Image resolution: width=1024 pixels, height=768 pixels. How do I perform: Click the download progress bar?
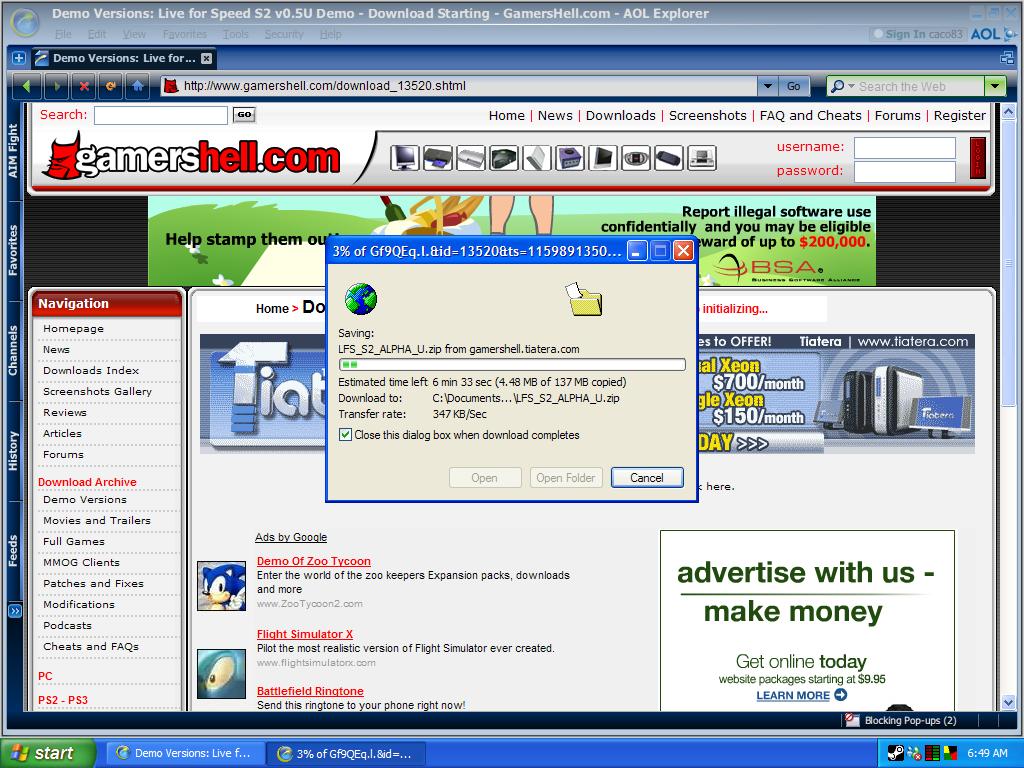(x=512, y=364)
